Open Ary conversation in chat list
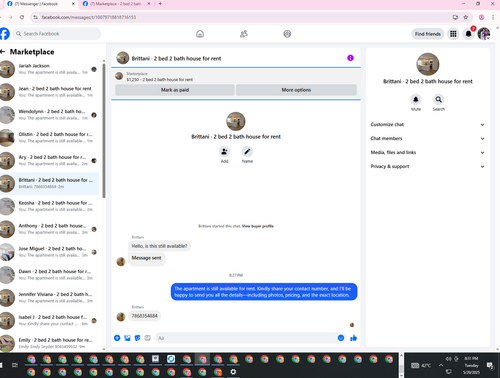Image resolution: width=500 pixels, height=378 pixels. point(49,160)
